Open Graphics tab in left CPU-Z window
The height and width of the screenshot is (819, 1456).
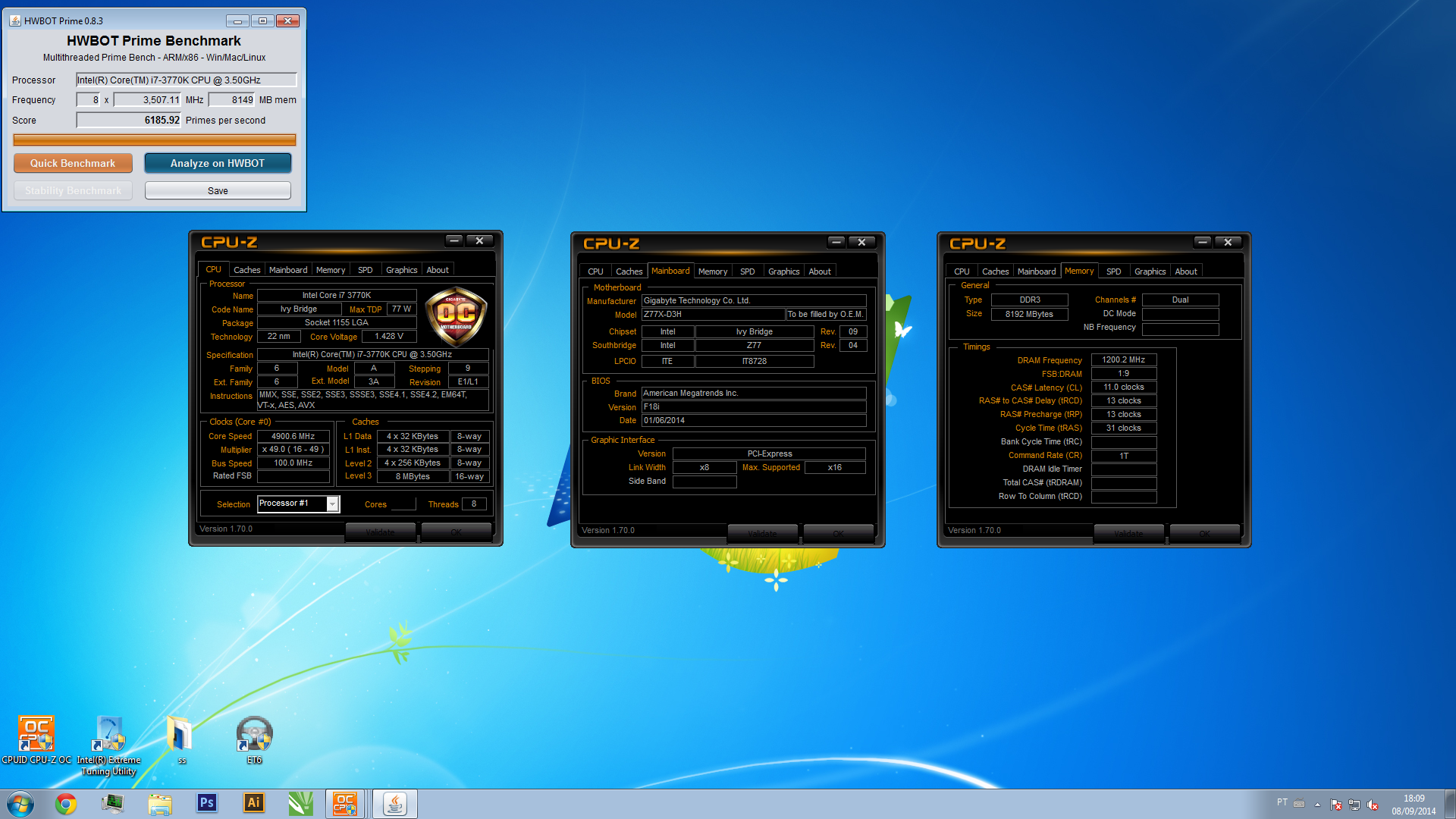401,270
